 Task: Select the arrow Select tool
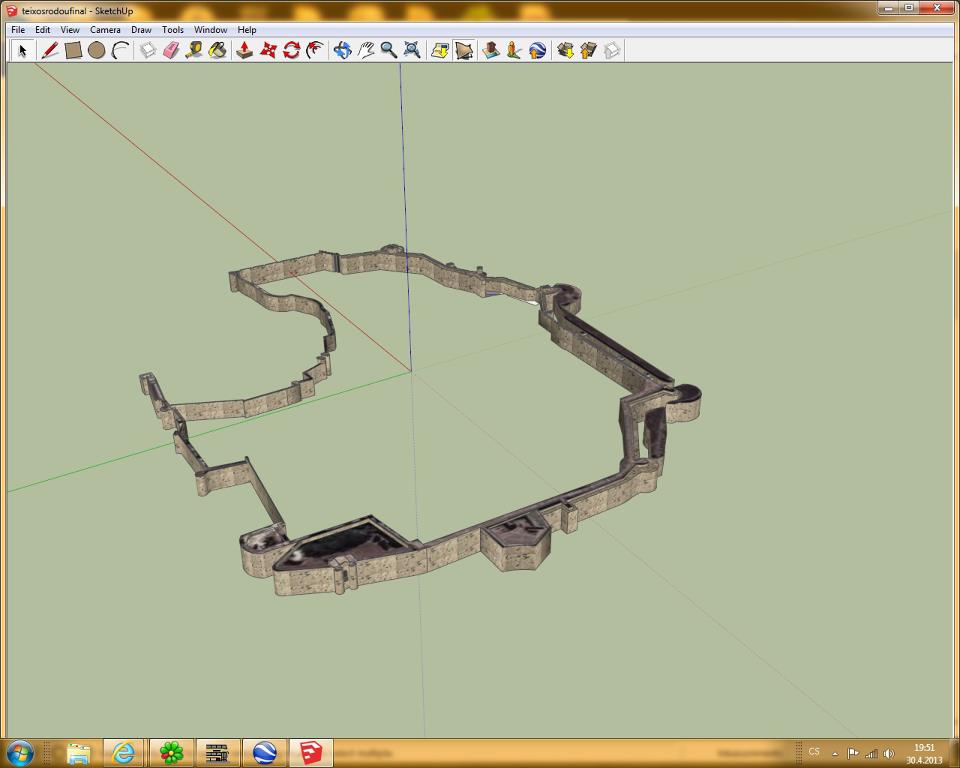22,50
